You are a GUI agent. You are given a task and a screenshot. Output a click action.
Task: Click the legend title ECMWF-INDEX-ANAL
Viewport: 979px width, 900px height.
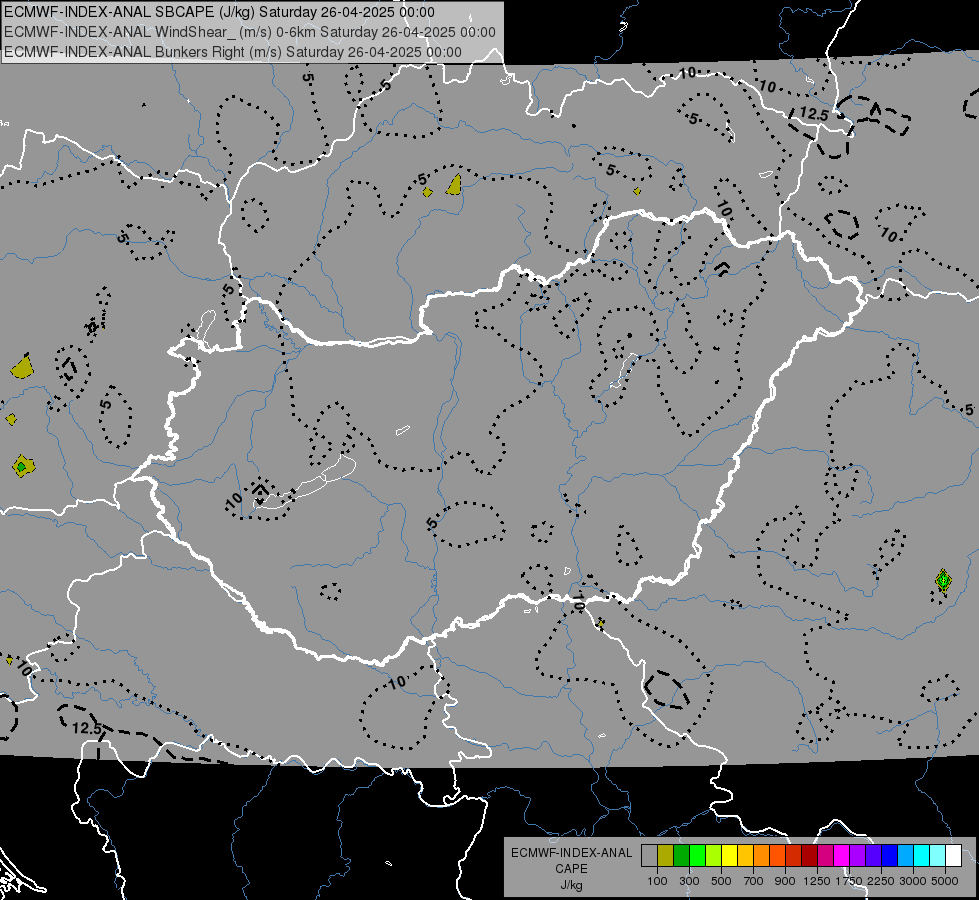point(571,853)
